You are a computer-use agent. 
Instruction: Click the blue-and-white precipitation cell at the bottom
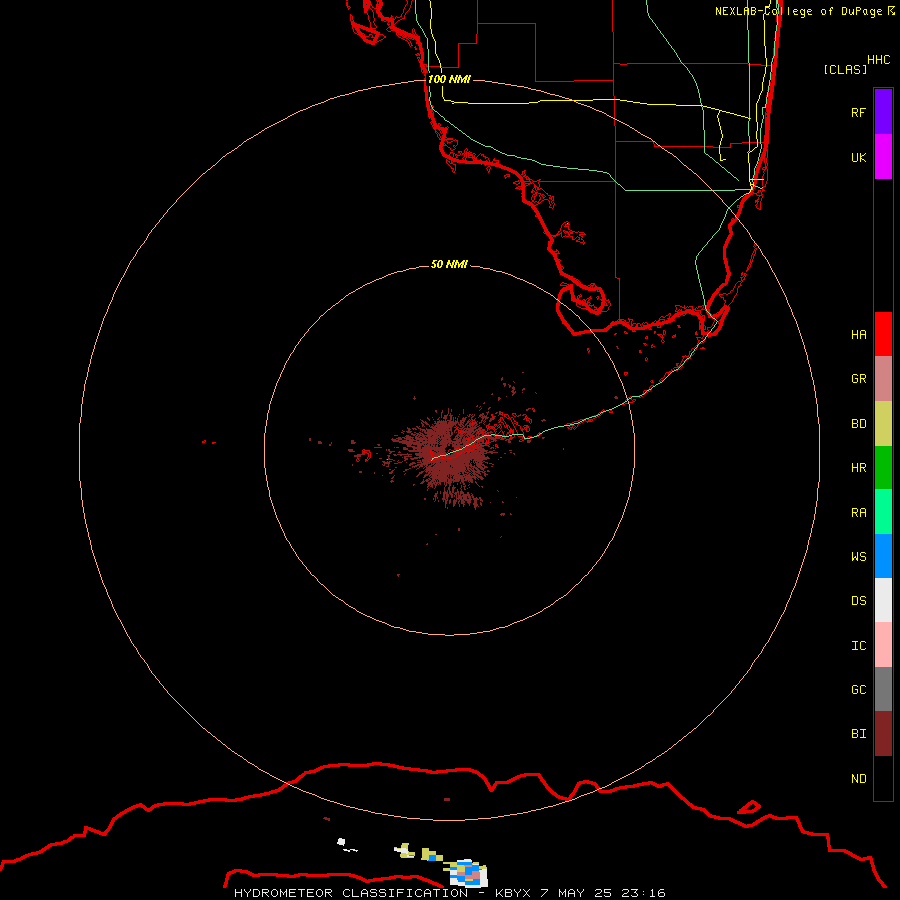[468, 873]
